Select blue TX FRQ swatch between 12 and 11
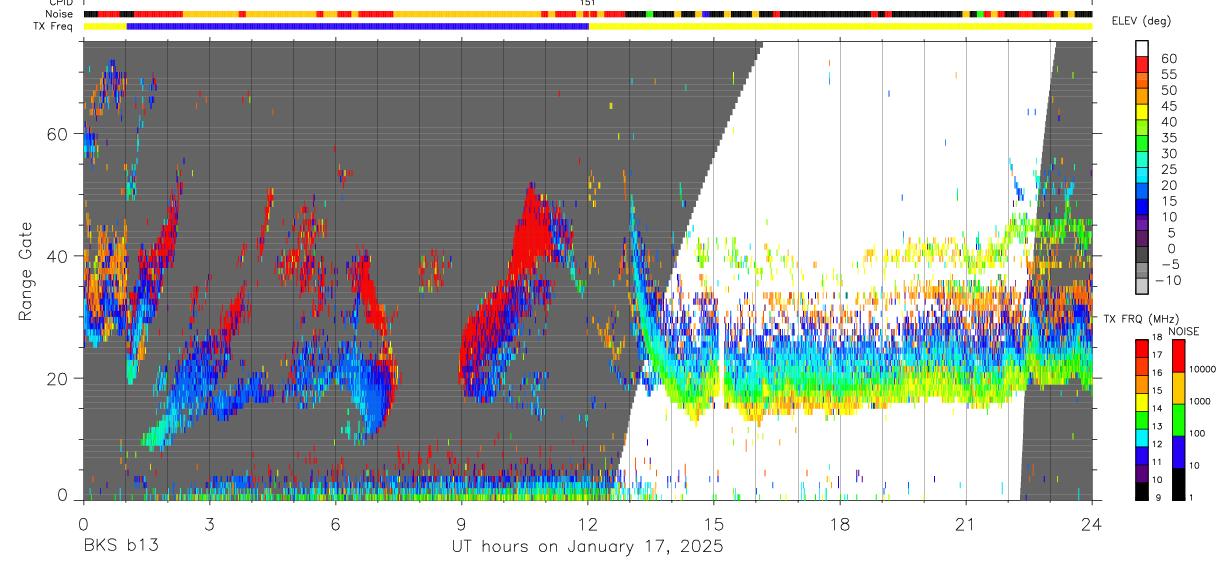 1142,455
